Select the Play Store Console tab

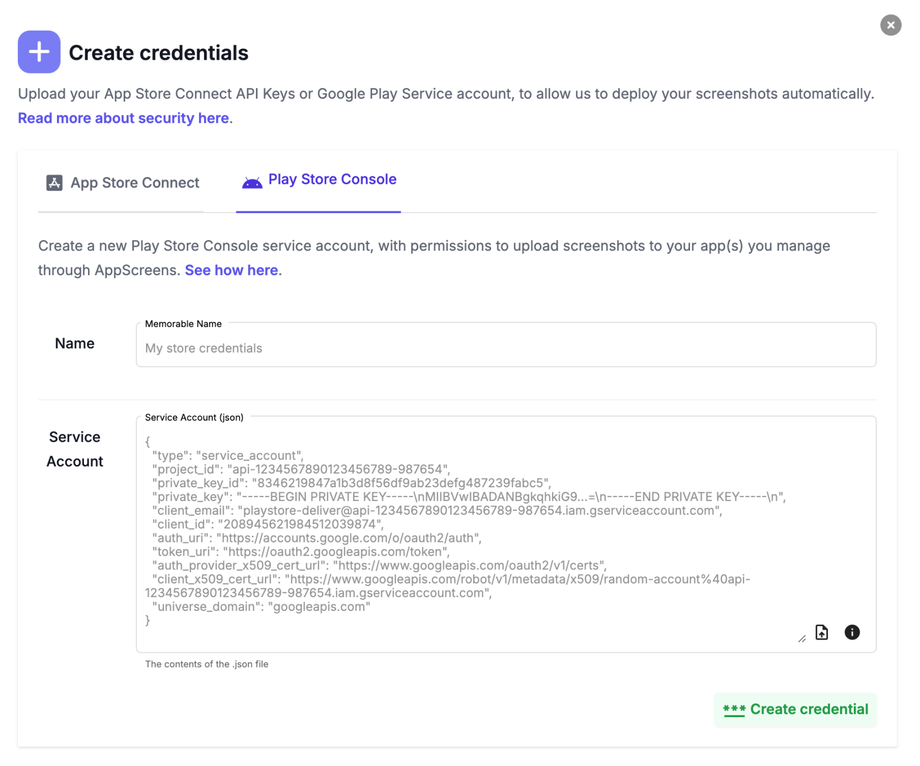(320, 180)
